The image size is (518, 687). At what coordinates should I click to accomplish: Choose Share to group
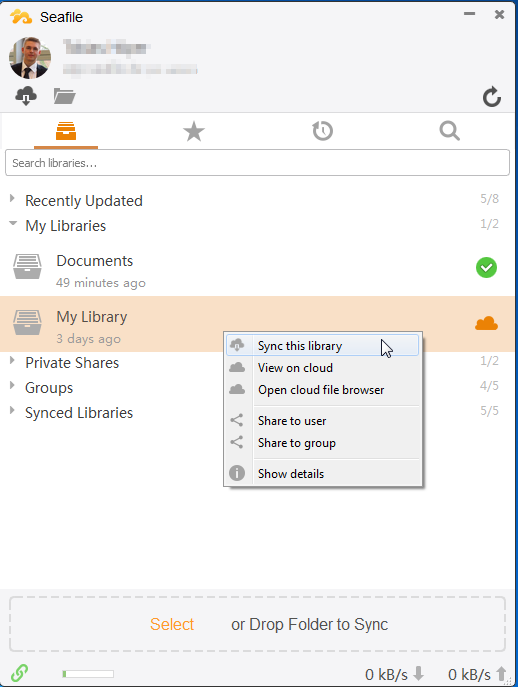[323, 443]
